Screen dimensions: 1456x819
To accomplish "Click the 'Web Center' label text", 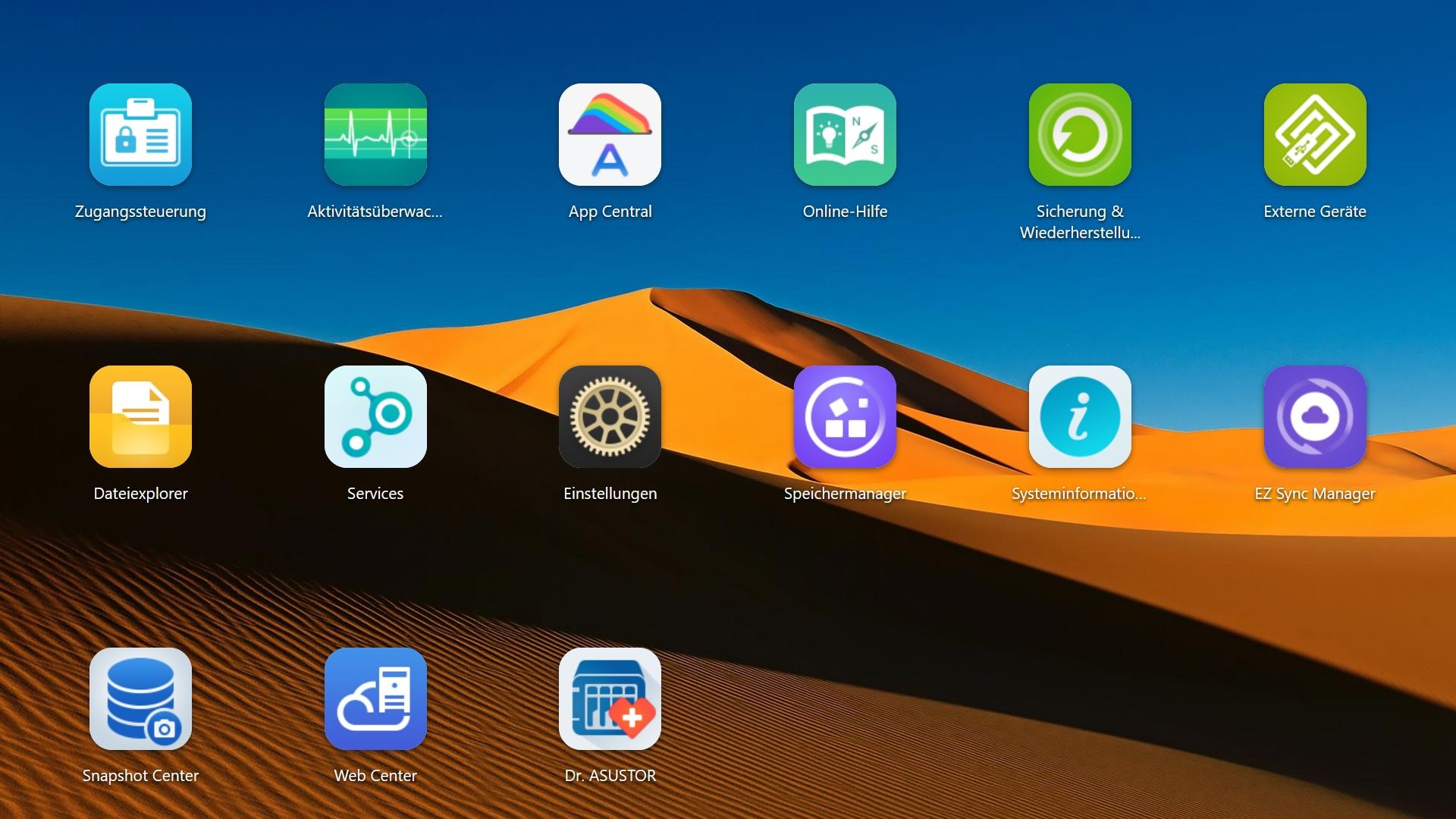I will coord(375,776).
